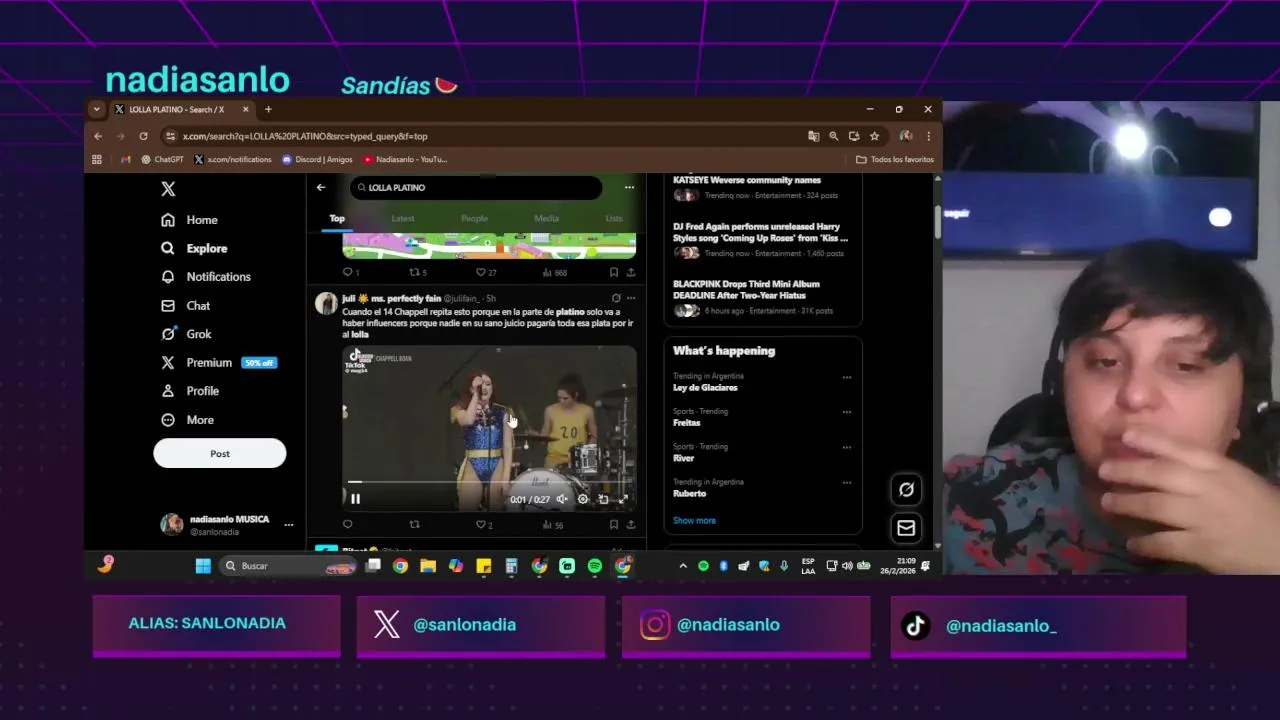Switch to the Media search tab

pos(546,219)
